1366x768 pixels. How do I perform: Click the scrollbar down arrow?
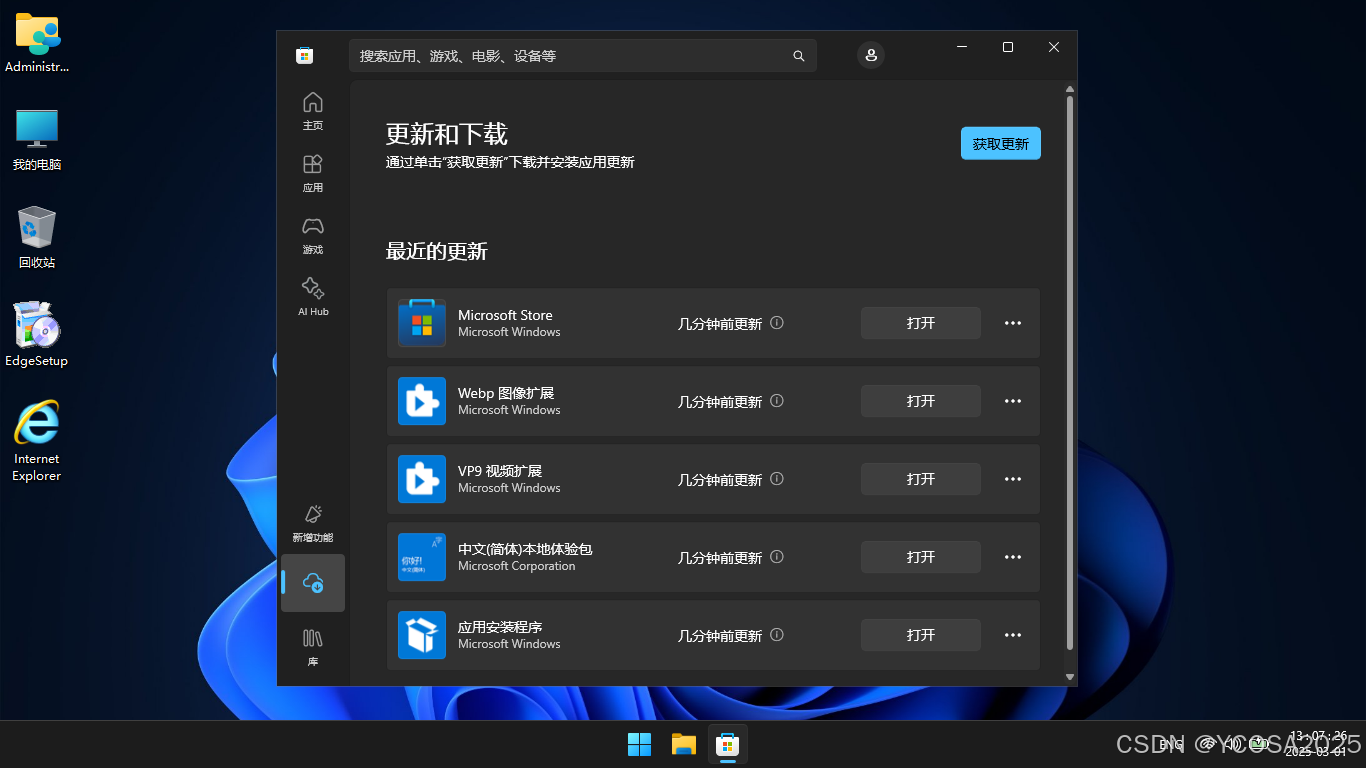[x=1070, y=677]
